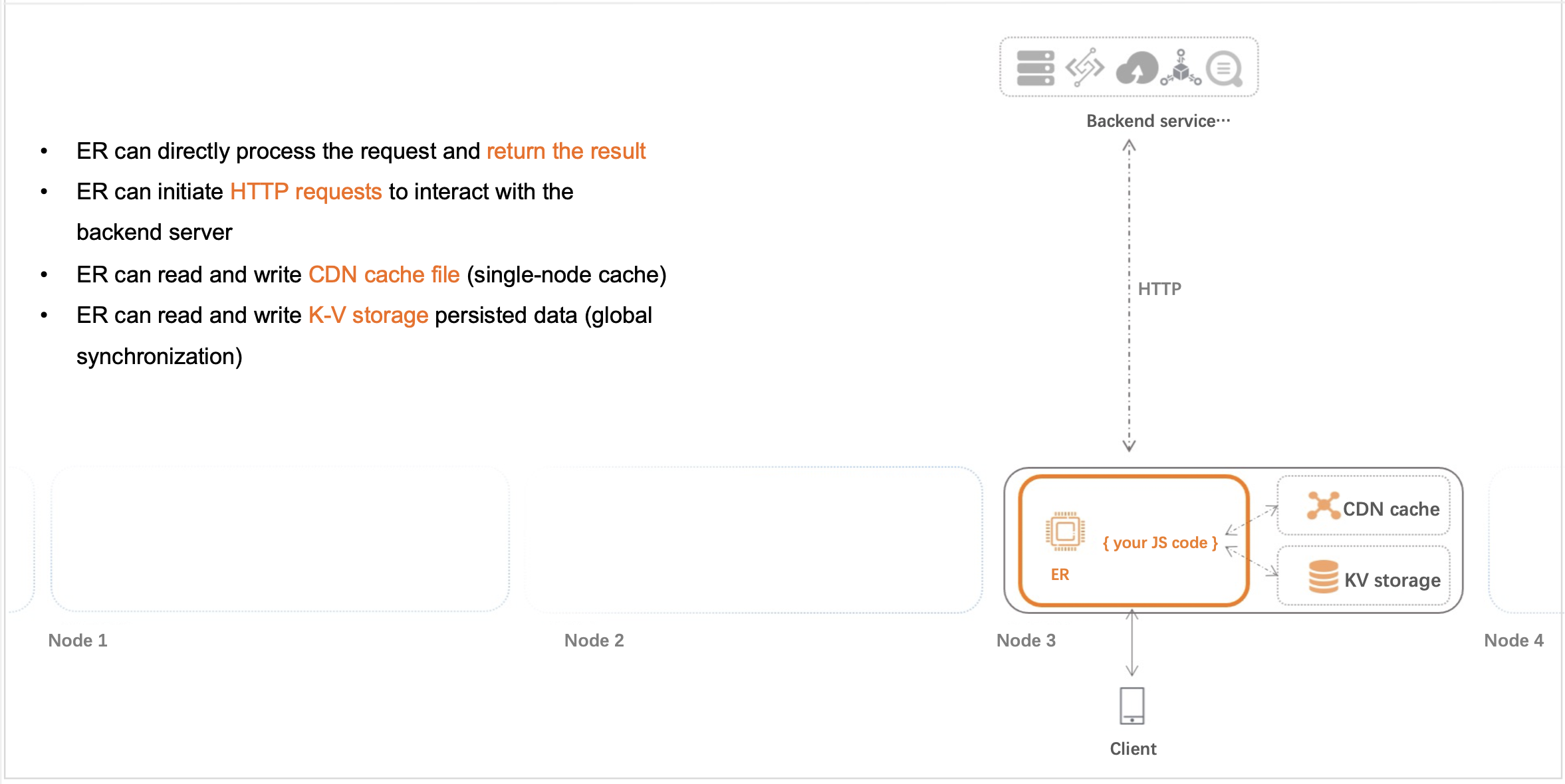Click the server stack icon in backend services

coord(1035,68)
